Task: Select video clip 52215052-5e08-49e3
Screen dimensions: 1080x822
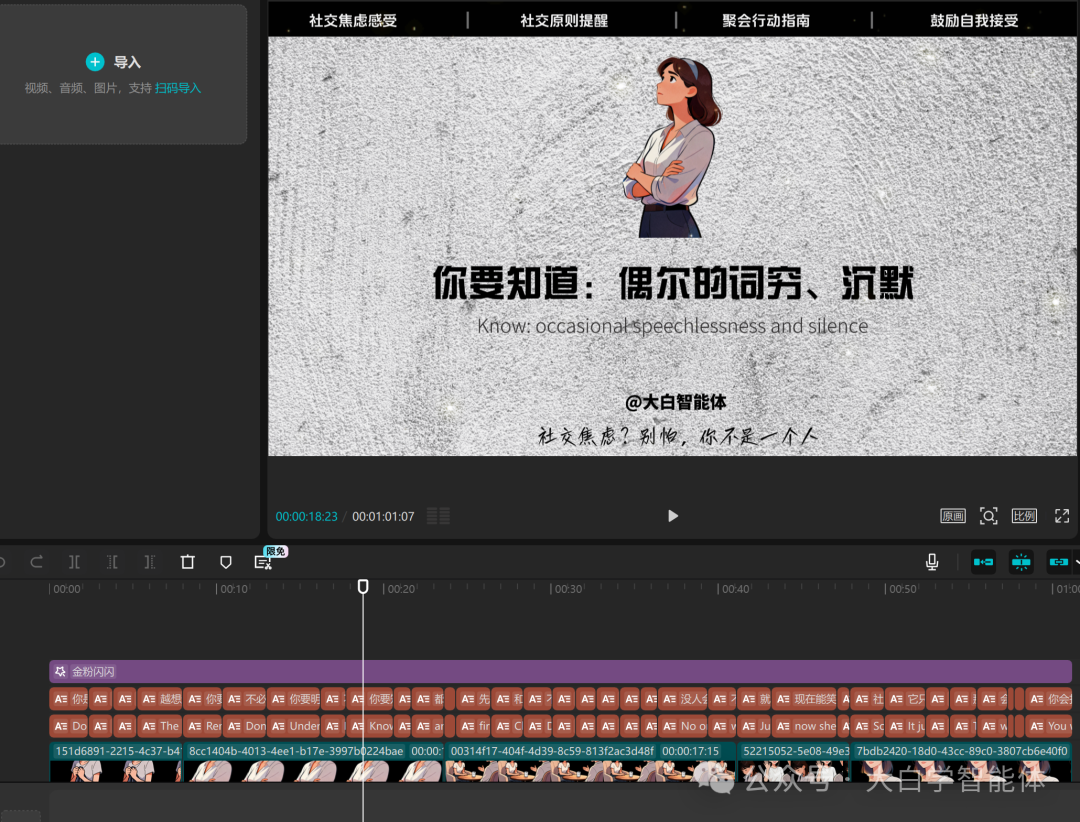Action: coord(794,762)
